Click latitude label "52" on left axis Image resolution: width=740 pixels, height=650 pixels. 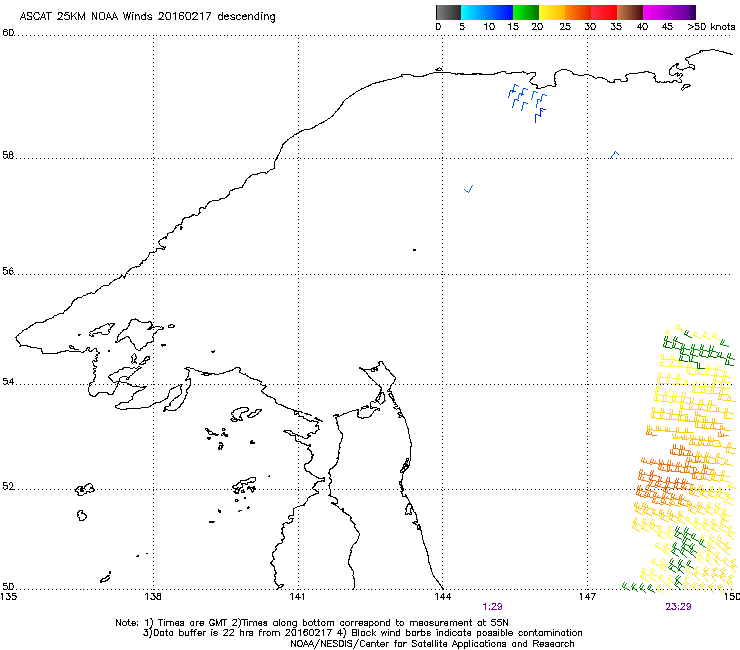coord(8,486)
